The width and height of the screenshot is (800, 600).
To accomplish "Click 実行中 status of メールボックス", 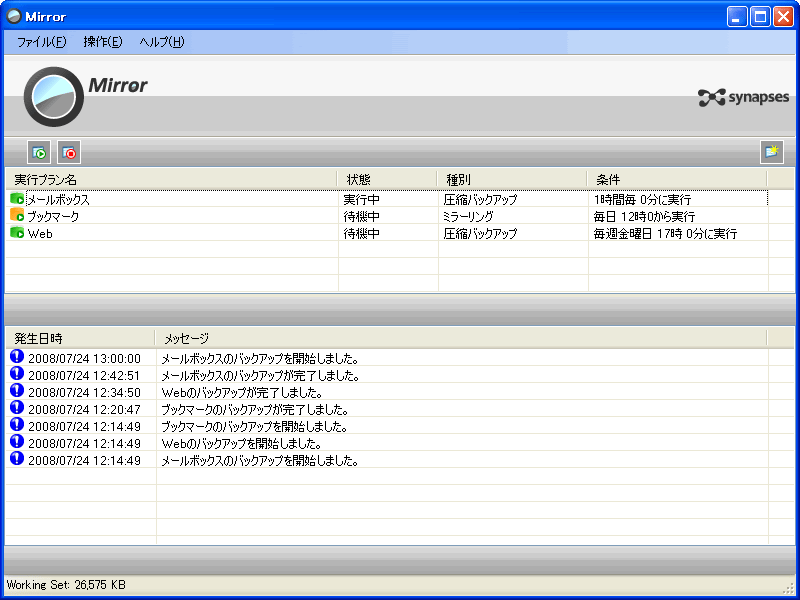I will pyautogui.click(x=362, y=199).
